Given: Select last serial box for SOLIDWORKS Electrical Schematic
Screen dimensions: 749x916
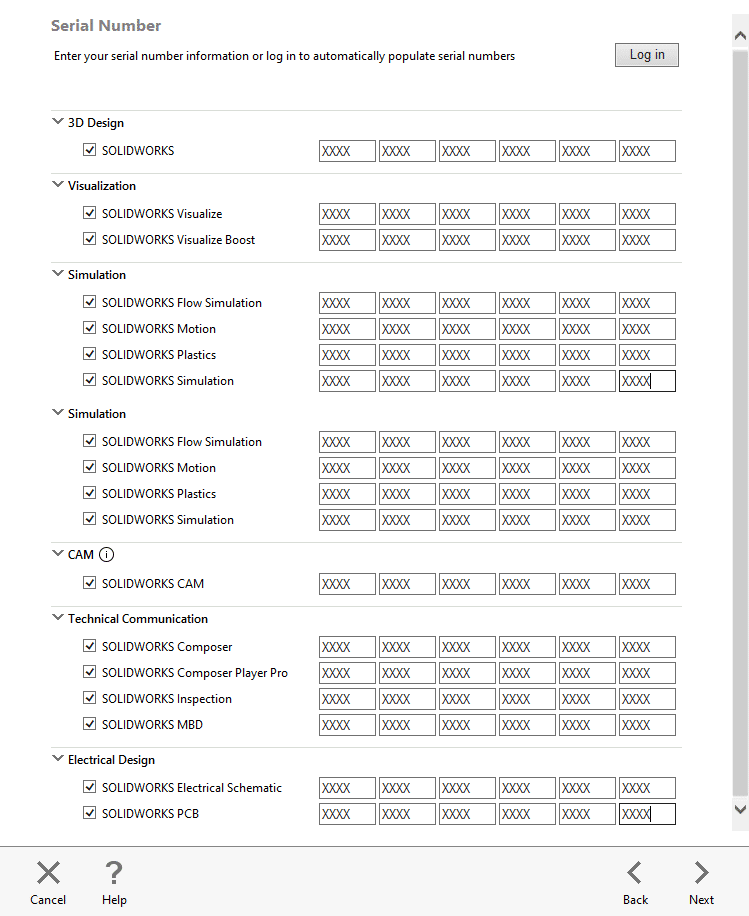Looking at the screenshot, I should point(647,788).
